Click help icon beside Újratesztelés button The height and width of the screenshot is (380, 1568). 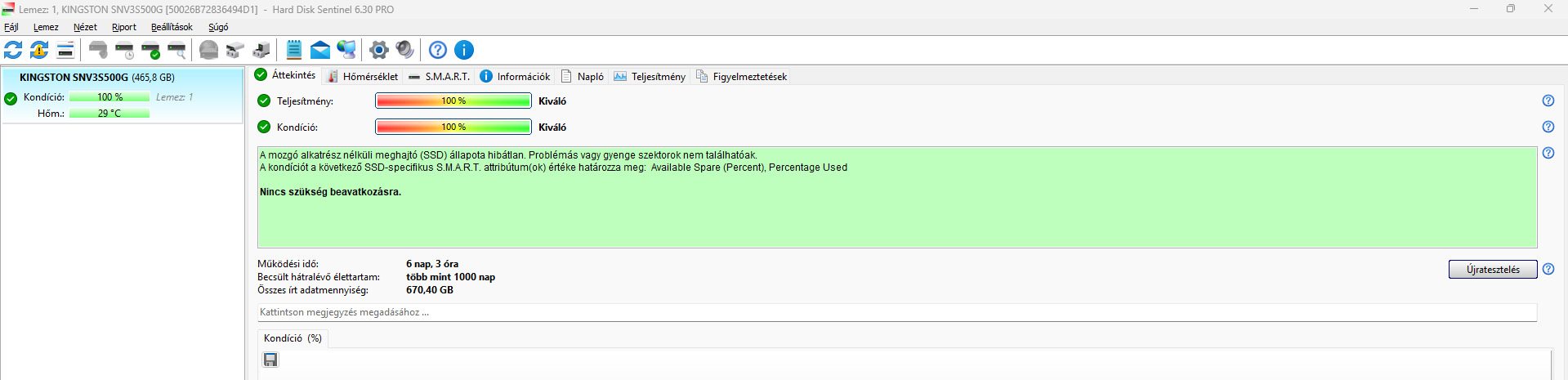1548,269
